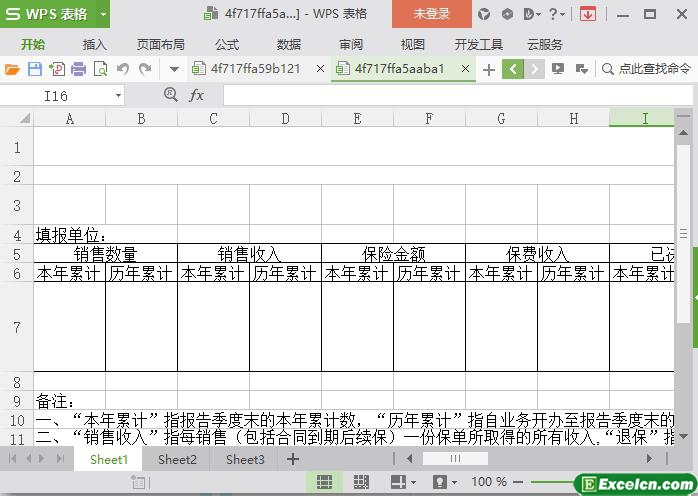This screenshot has width=698, height=496.
Task: Click the 填报单位 cell
Action: 69,235
